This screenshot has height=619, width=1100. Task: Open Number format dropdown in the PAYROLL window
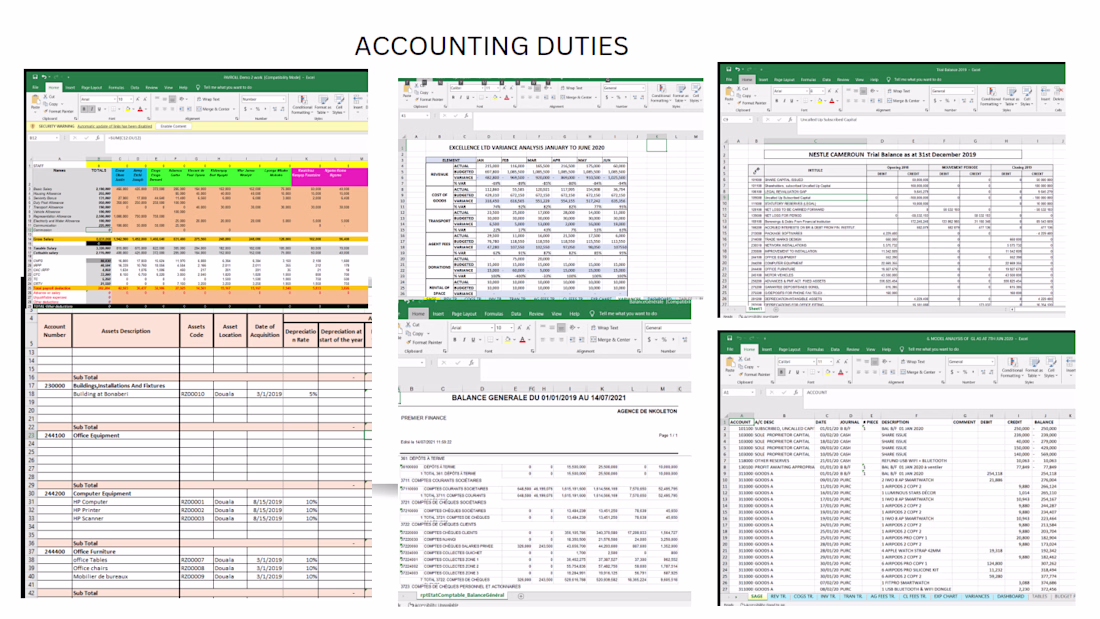click(x=263, y=99)
